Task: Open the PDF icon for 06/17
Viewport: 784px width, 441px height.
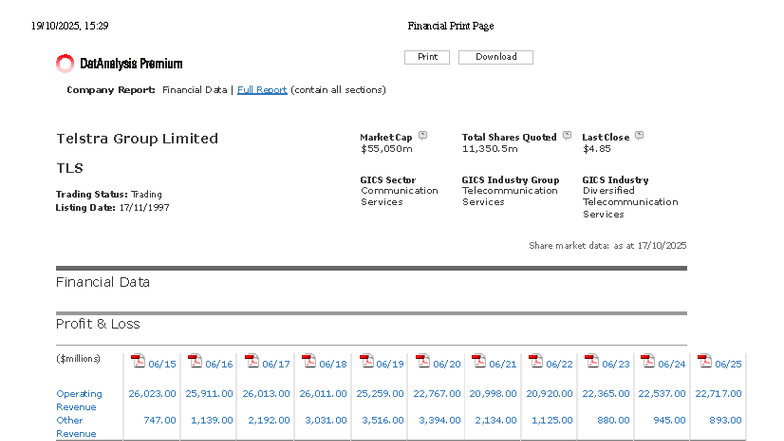Action: click(x=252, y=361)
